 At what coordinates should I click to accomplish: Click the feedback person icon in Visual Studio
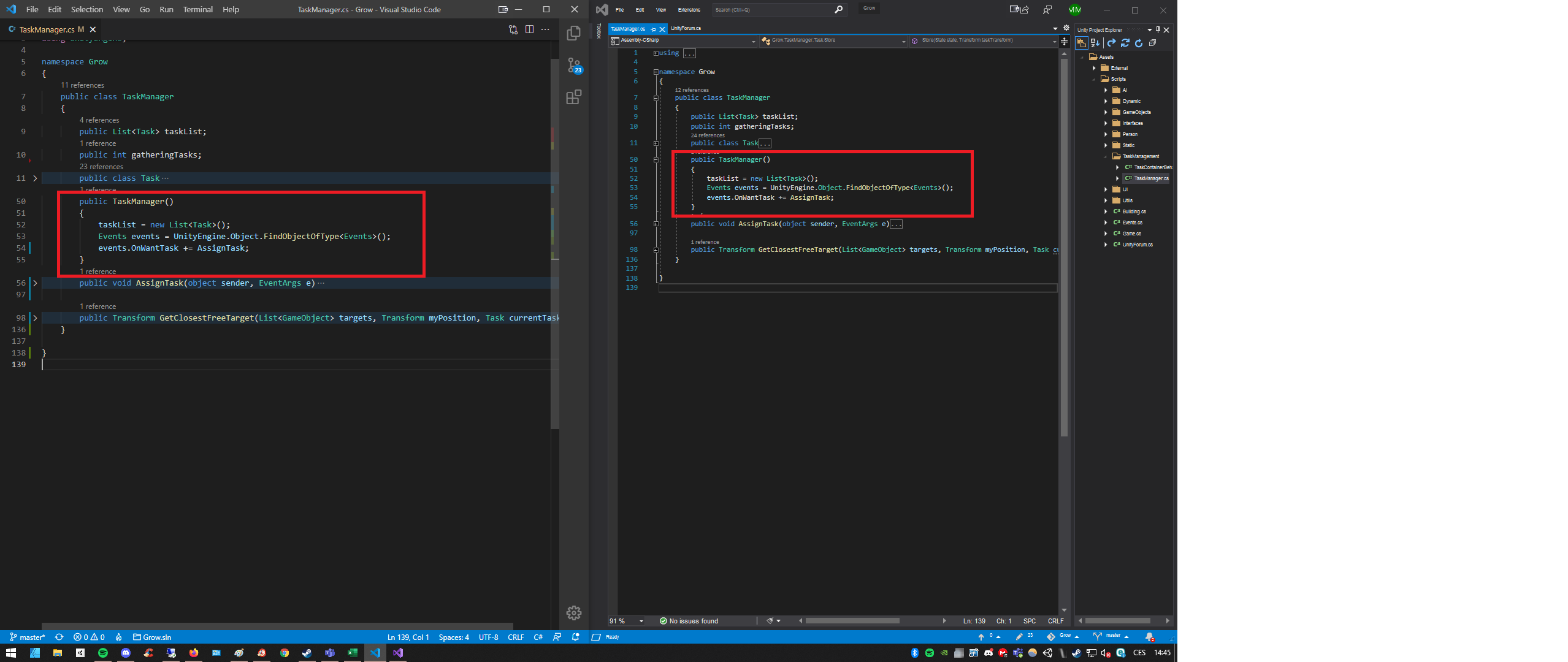click(x=1047, y=10)
